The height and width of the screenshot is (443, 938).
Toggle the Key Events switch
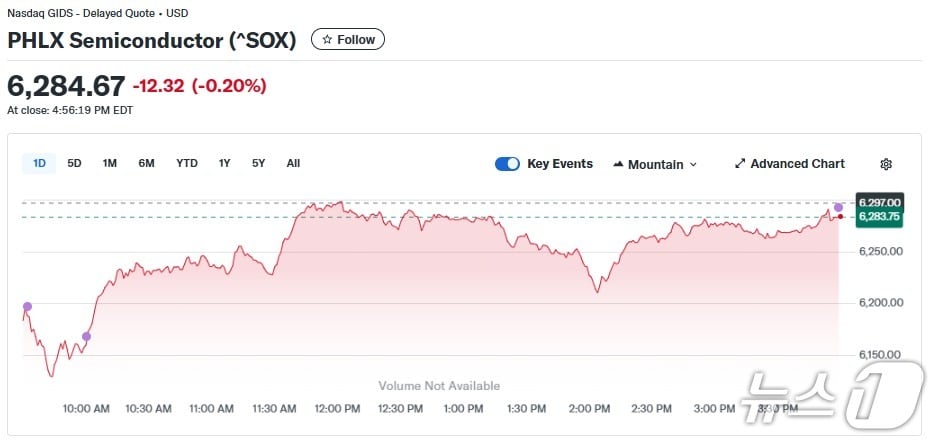coord(507,164)
